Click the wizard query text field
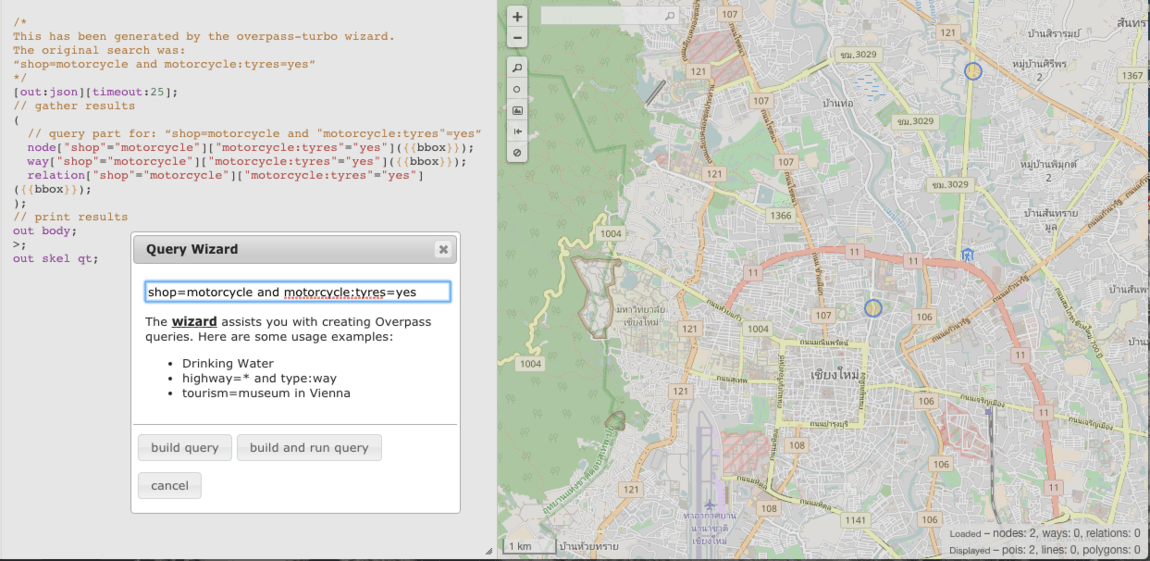1150x561 pixels. [x=298, y=292]
